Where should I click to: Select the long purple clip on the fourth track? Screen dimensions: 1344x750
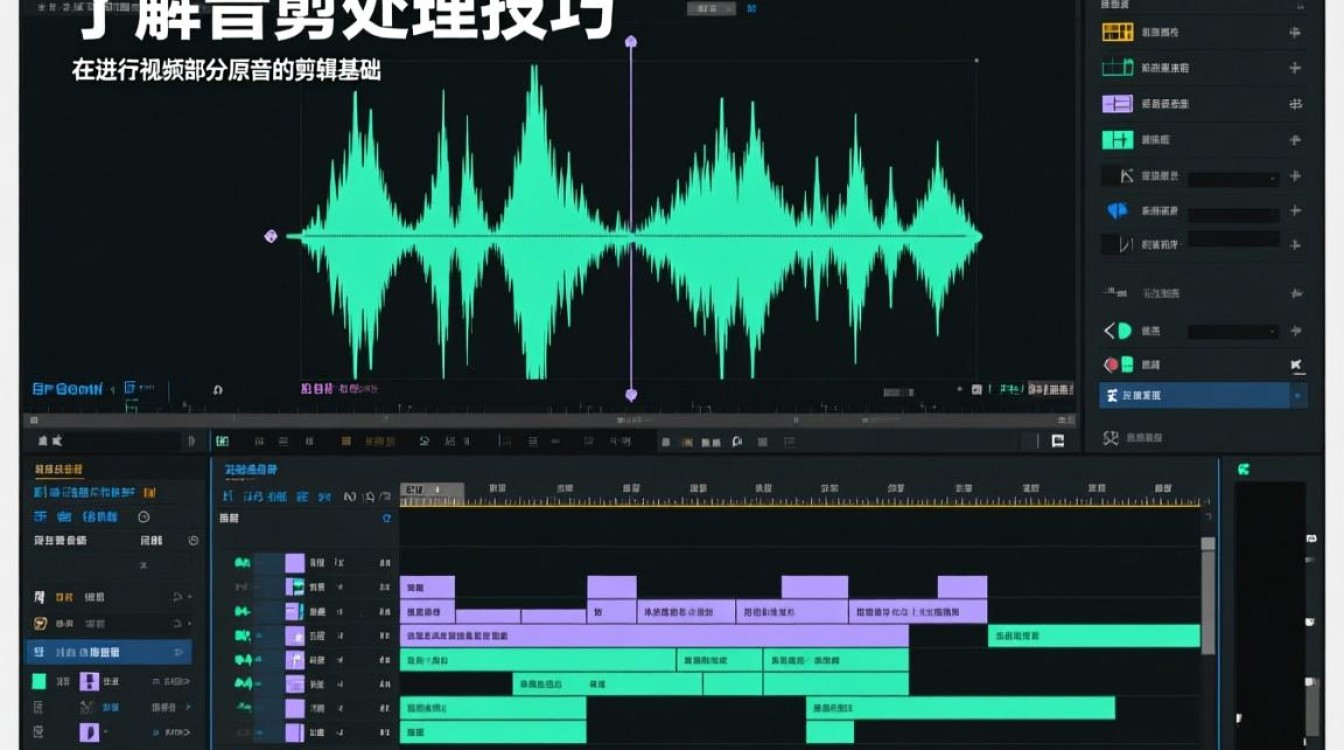[x=654, y=636]
